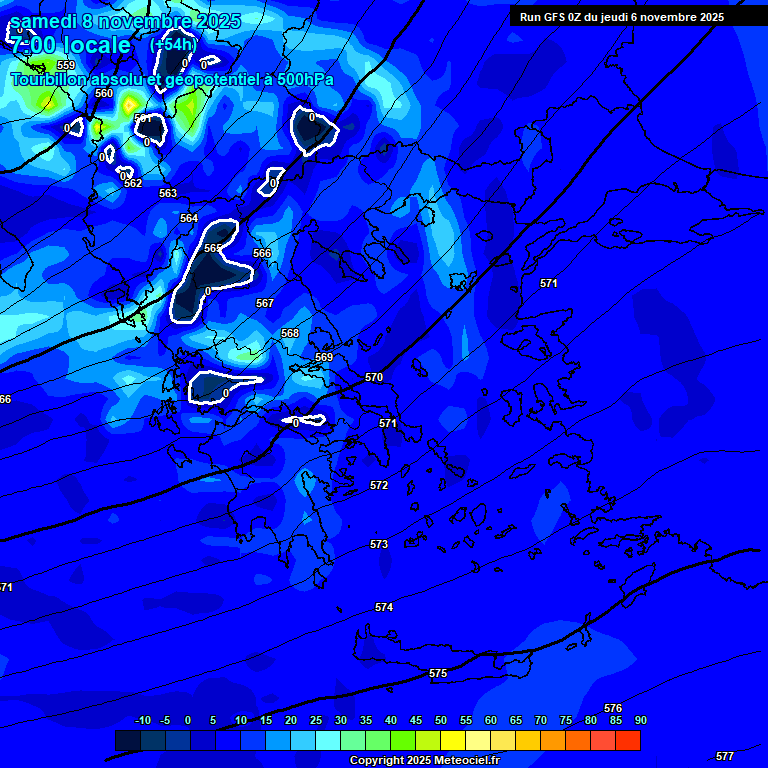The width and height of the screenshot is (768, 768).
Task: Click the 576 contour label
Action: point(613,709)
